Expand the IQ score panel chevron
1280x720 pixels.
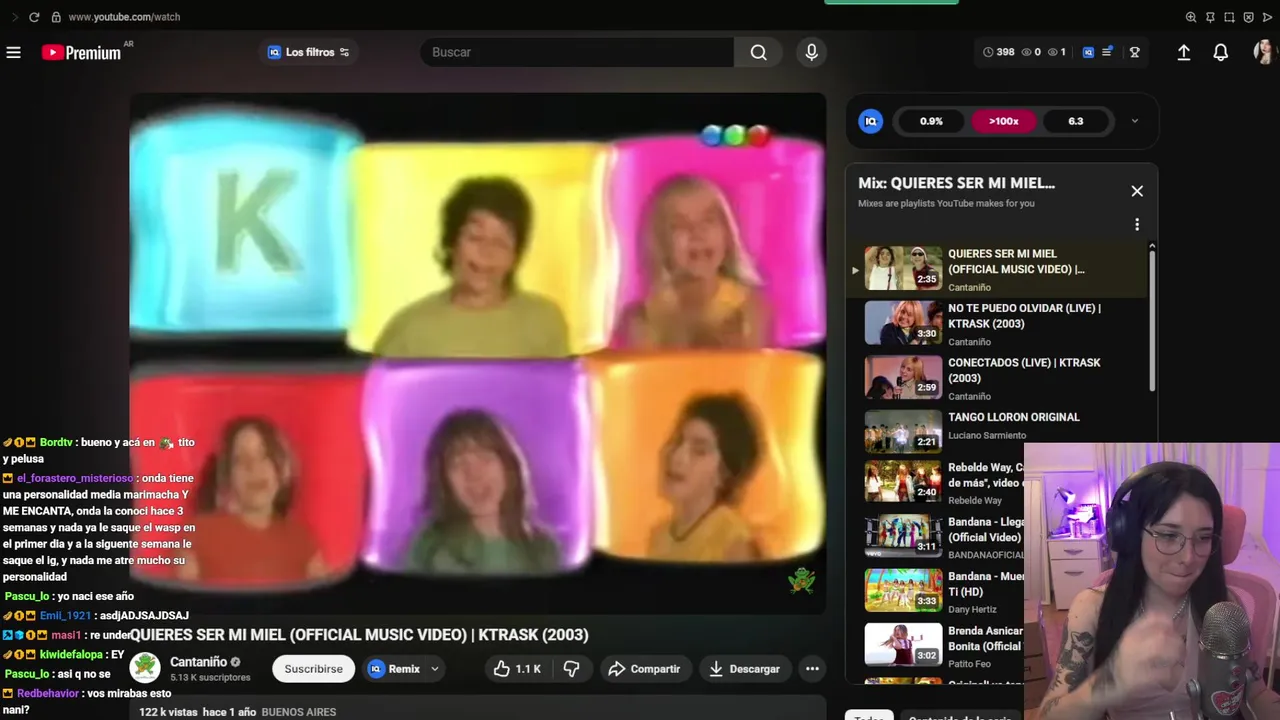(1134, 121)
